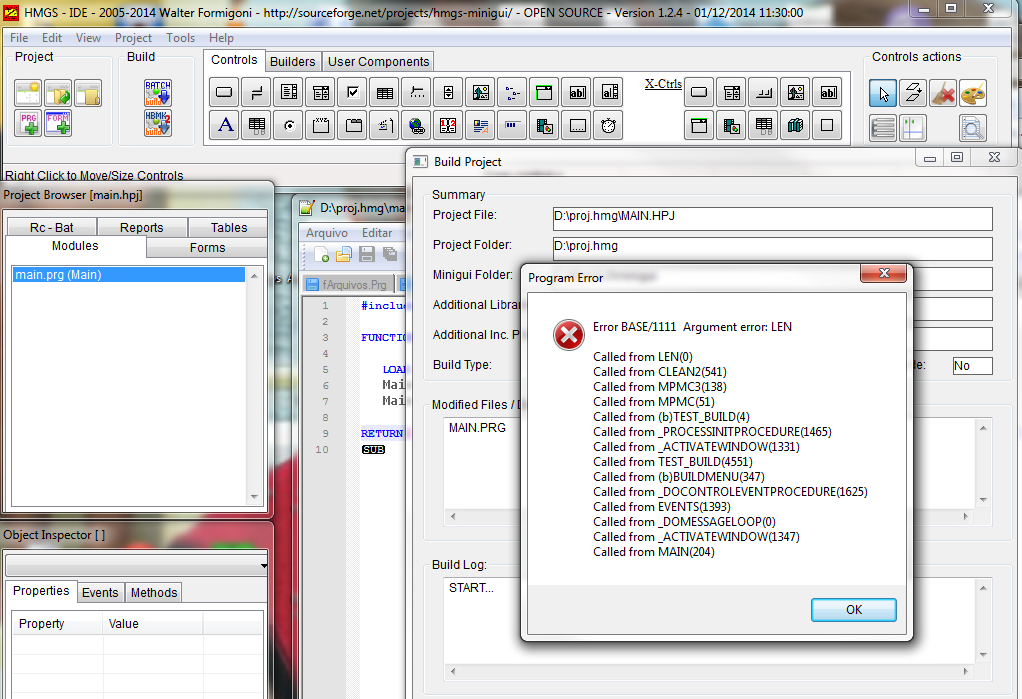Image resolution: width=1022 pixels, height=699 pixels.
Task: Switch to Events tab in Object Inspector
Action: (x=100, y=592)
